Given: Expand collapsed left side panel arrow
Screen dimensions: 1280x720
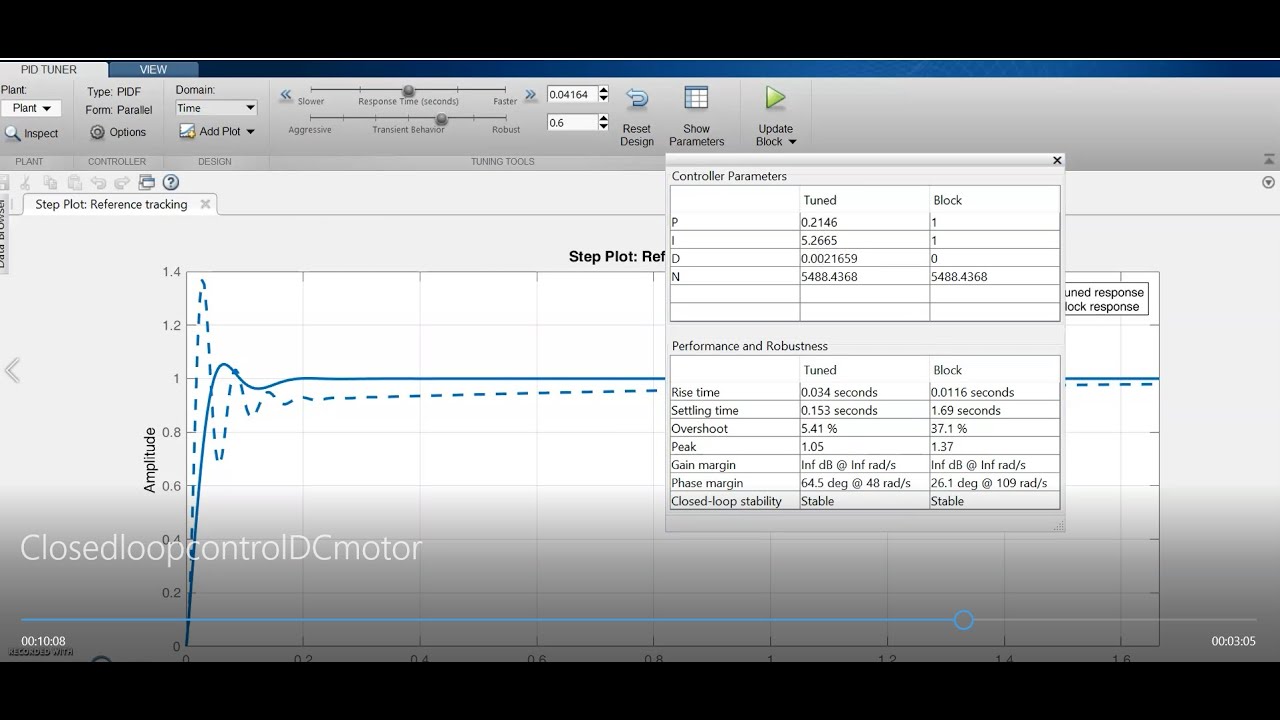Looking at the screenshot, I should pos(12,371).
